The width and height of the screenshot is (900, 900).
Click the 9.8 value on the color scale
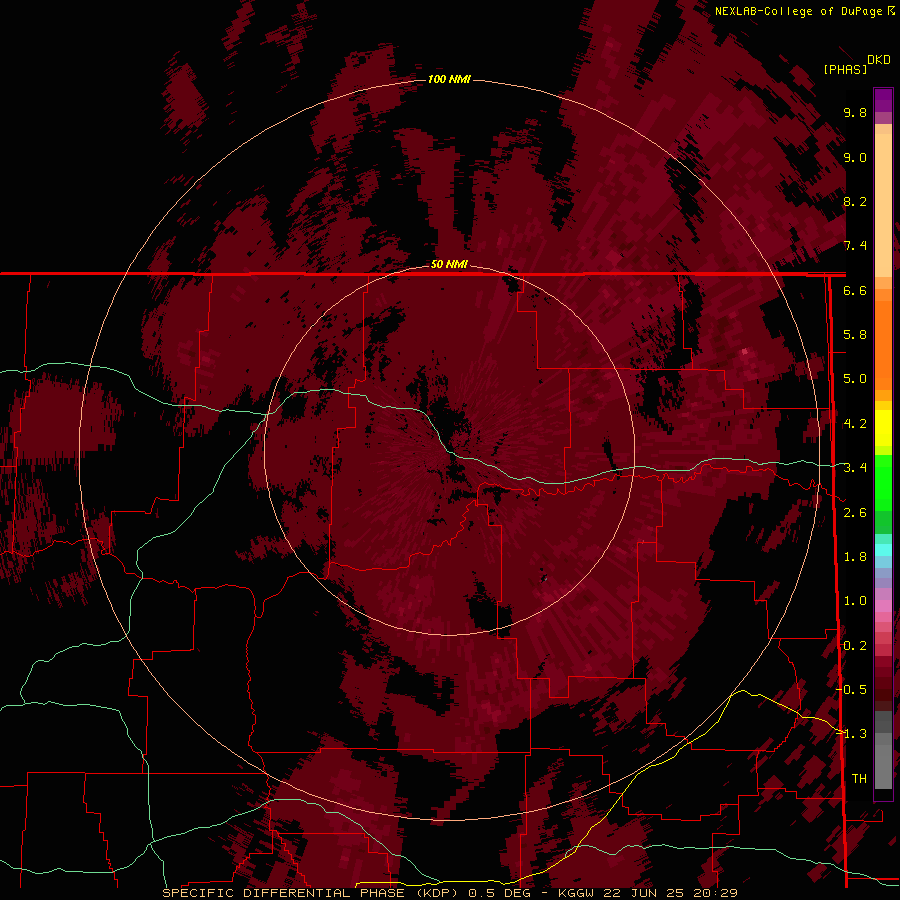(855, 112)
